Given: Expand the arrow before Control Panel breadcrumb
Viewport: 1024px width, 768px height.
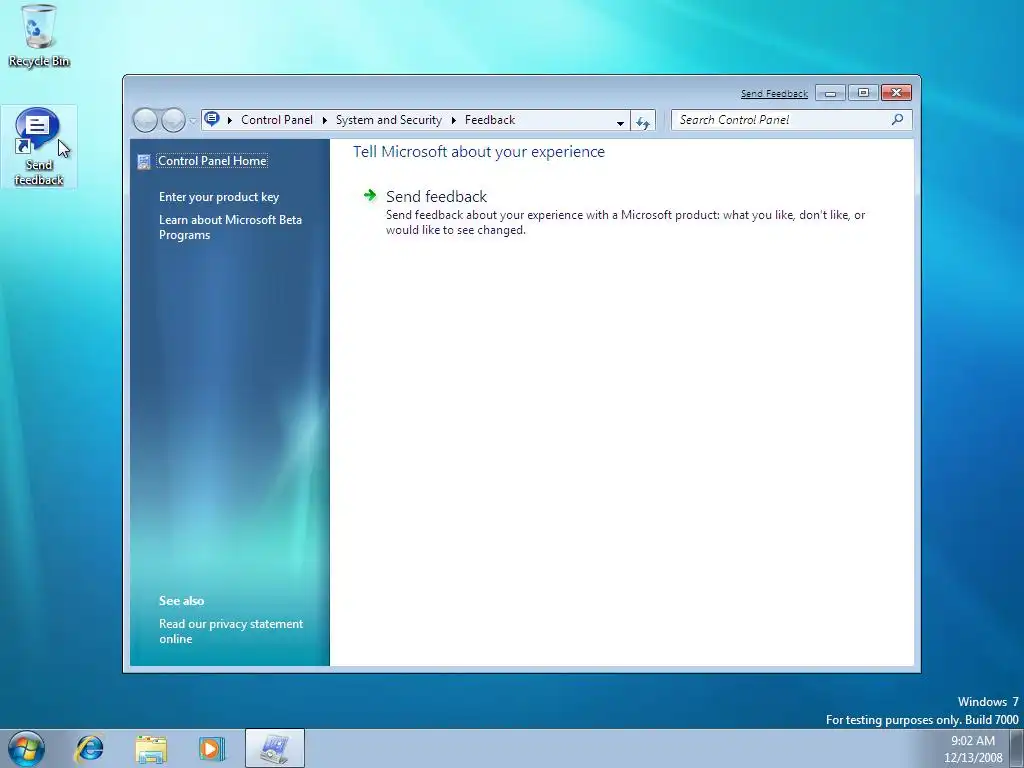Looking at the screenshot, I should 230,120.
